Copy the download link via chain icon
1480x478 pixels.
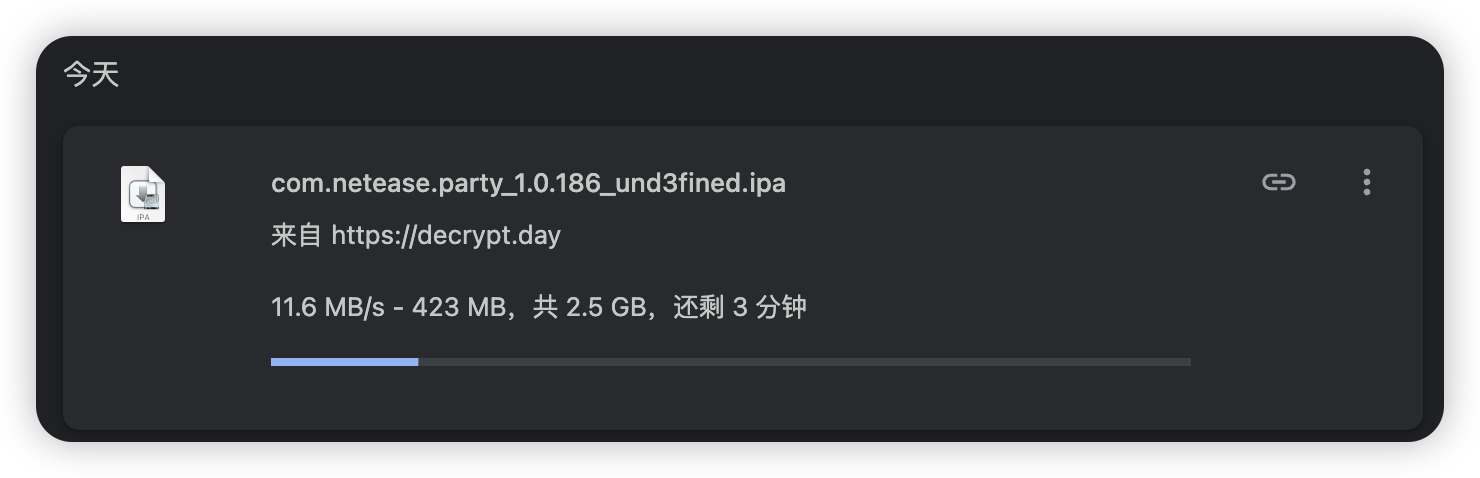(1278, 182)
